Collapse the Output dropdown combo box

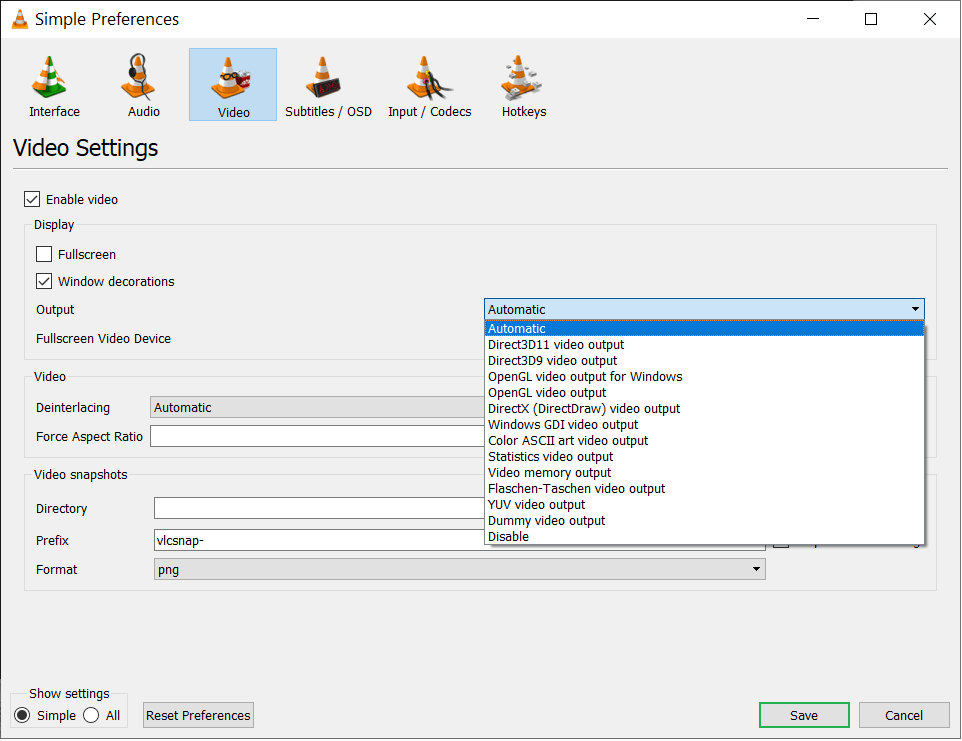[704, 309]
